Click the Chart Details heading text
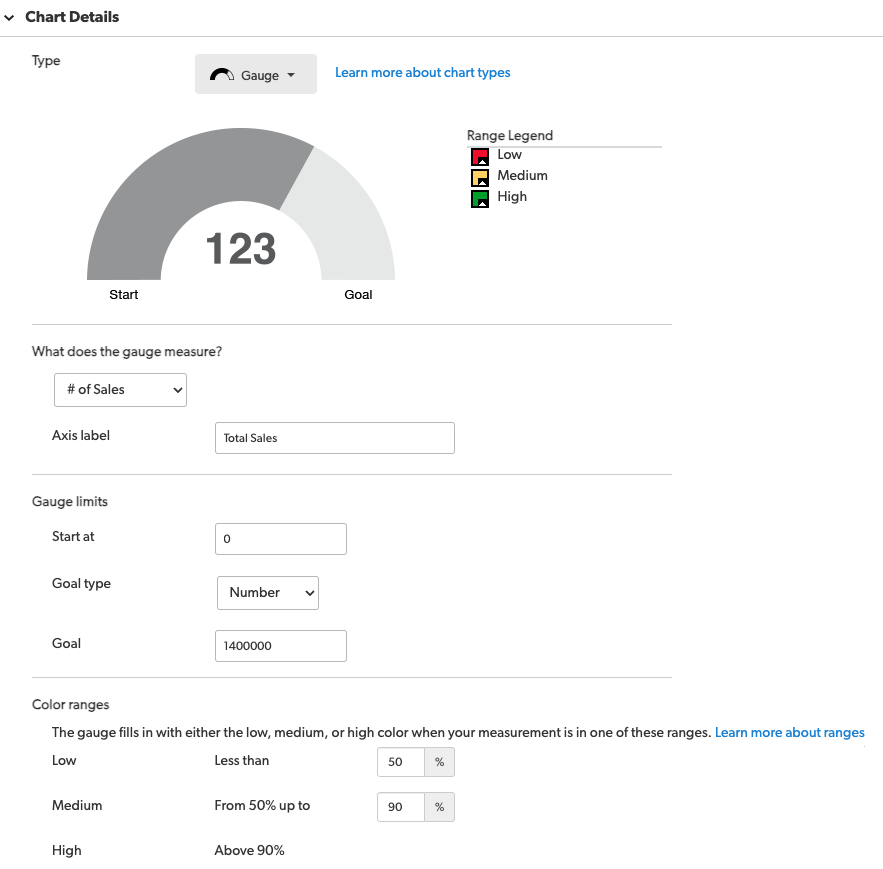The width and height of the screenshot is (883, 869). point(72,17)
